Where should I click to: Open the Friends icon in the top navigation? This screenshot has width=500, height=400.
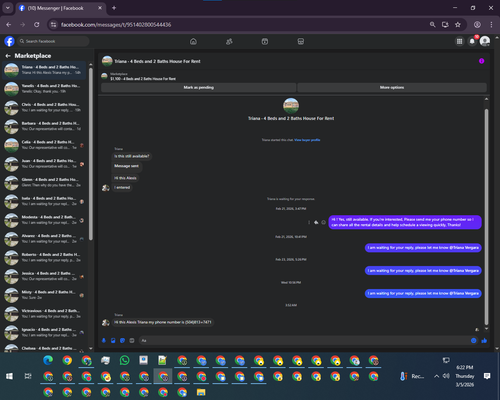229,41
